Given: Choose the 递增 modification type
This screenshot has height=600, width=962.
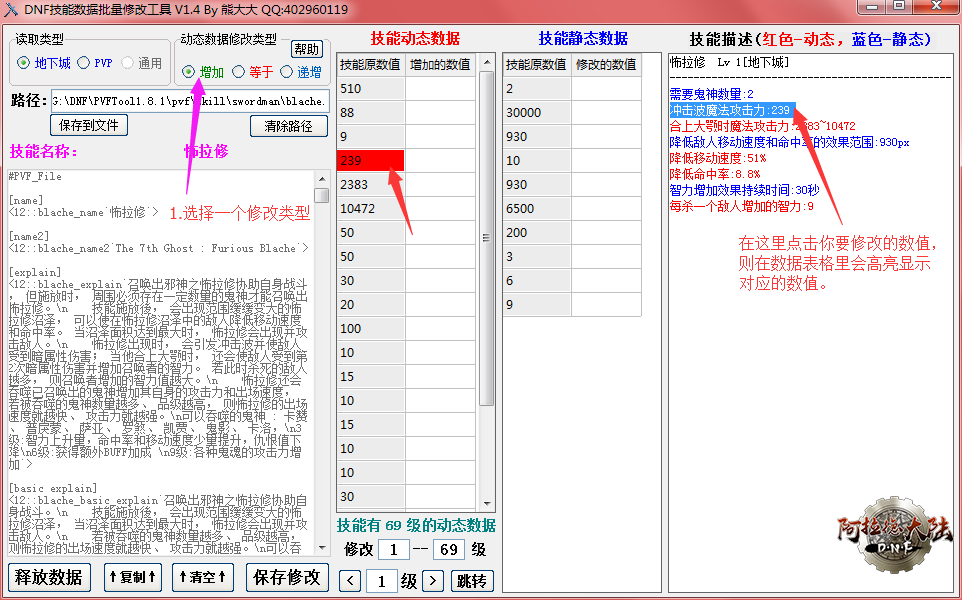Looking at the screenshot, I should coord(288,72).
